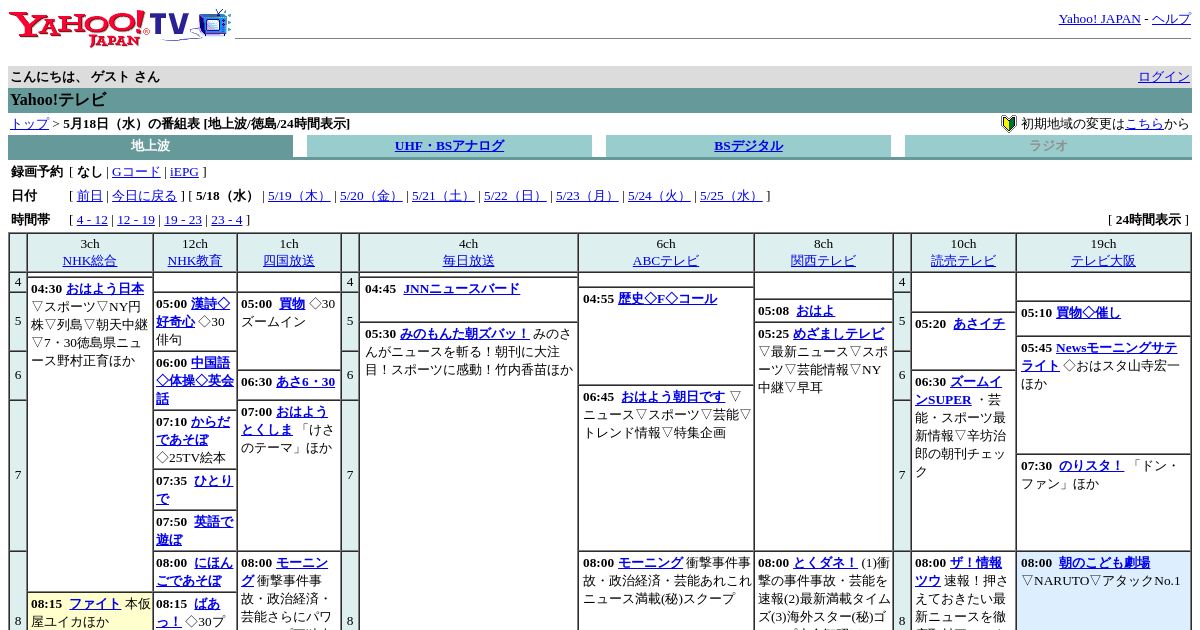Viewport: 1200px width, 630px height.
Task: Open program のりスタ！
Action: (x=1091, y=466)
